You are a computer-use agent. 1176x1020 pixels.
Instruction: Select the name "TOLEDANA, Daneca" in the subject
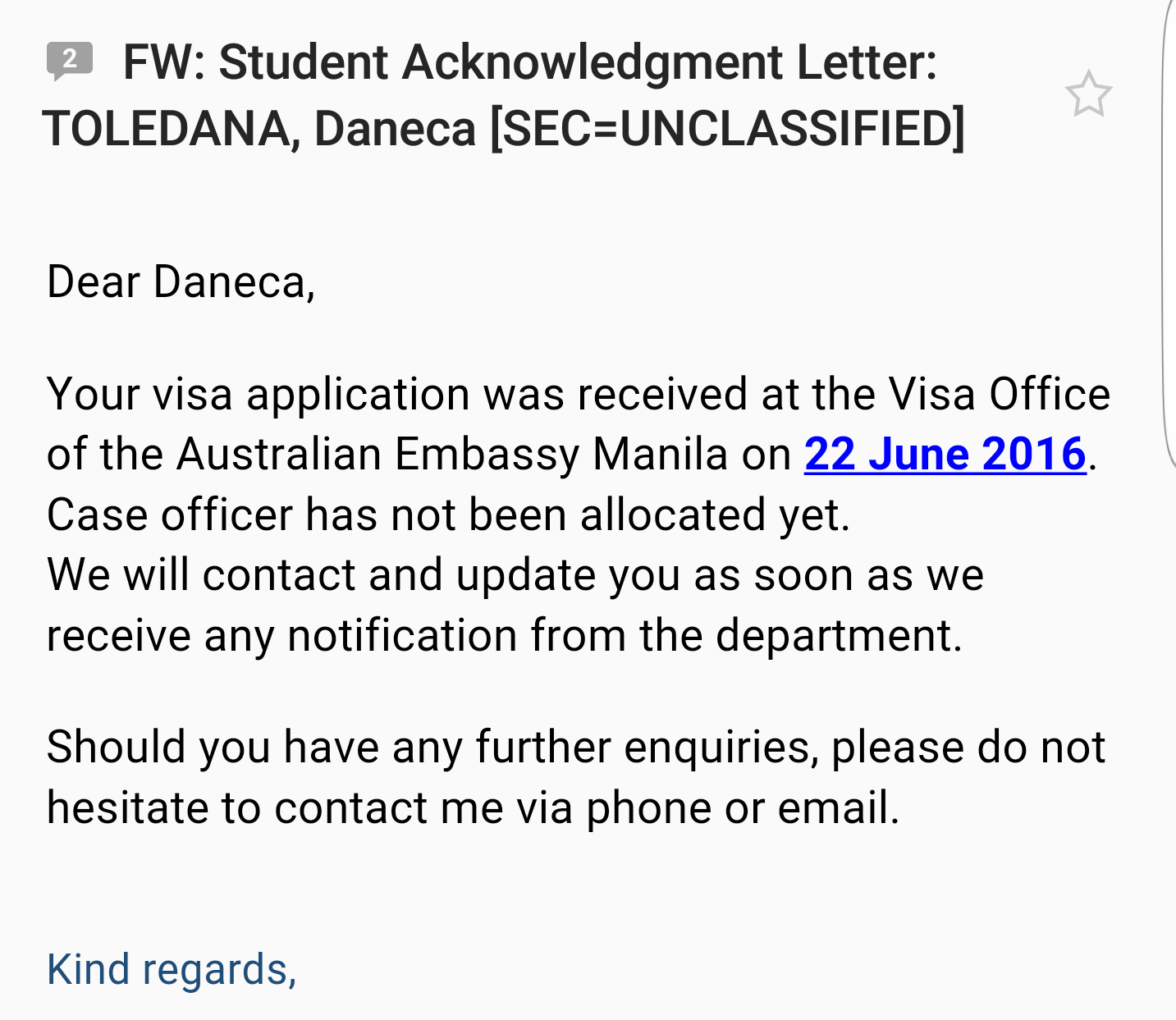[259, 129]
